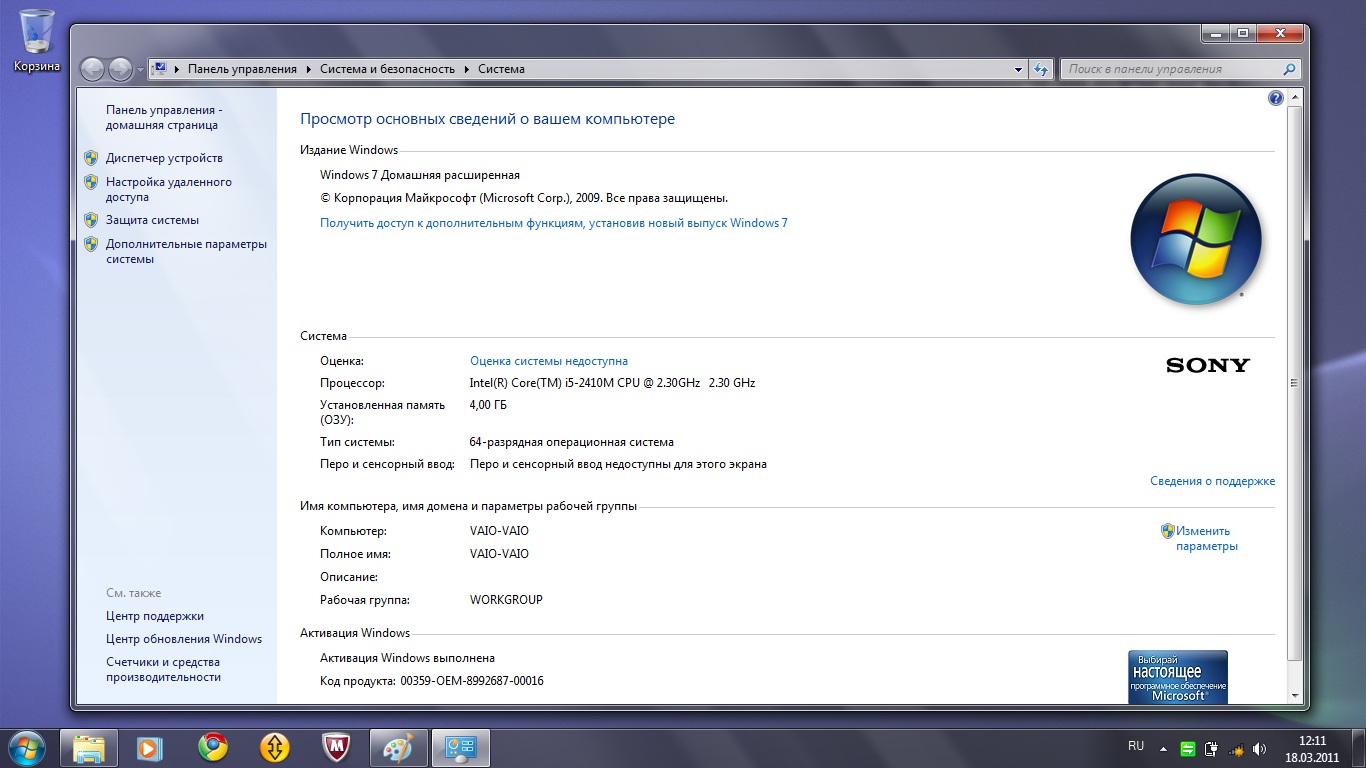
Task: Click the Windows logo image
Action: click(1196, 240)
